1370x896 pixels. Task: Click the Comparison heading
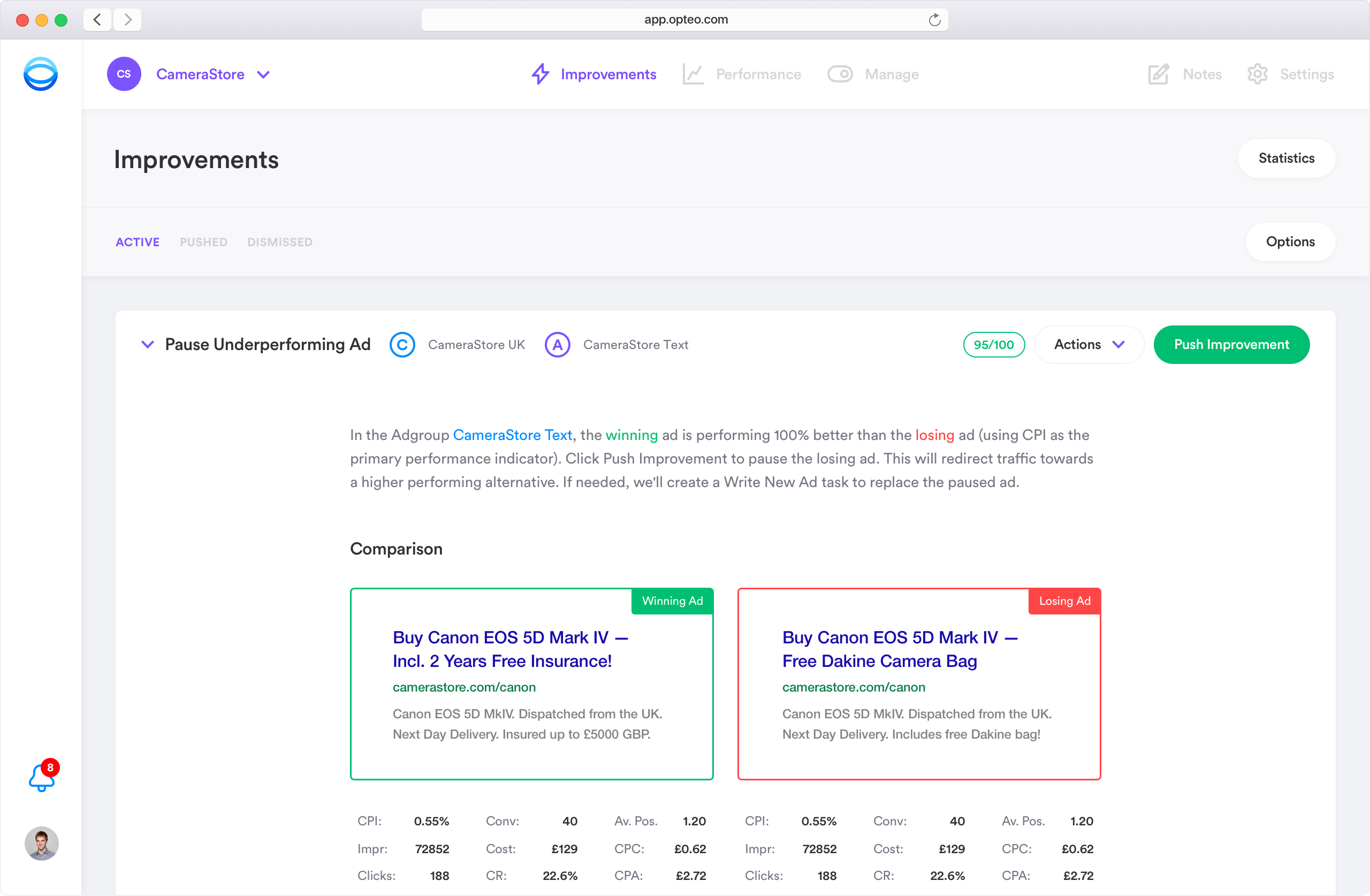(396, 549)
